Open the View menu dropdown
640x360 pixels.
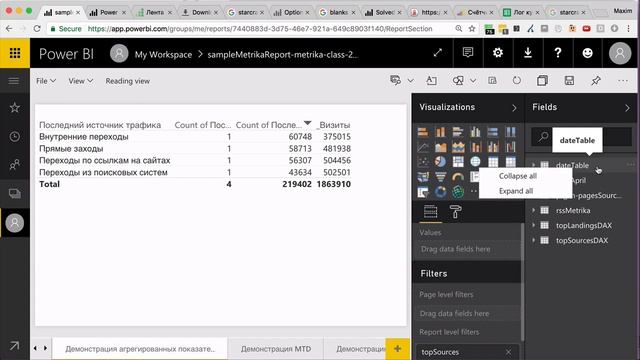(x=80, y=81)
